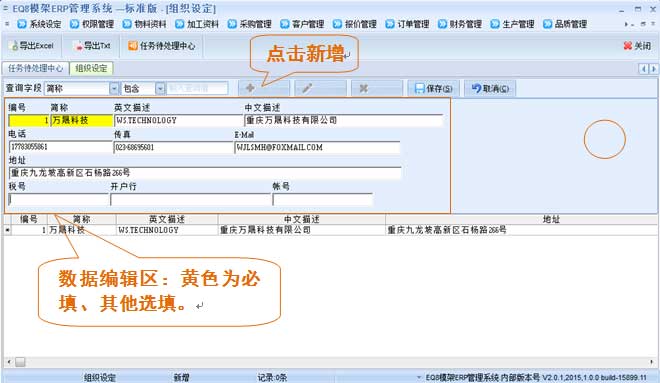Open the 客户管理 menu

[302, 24]
